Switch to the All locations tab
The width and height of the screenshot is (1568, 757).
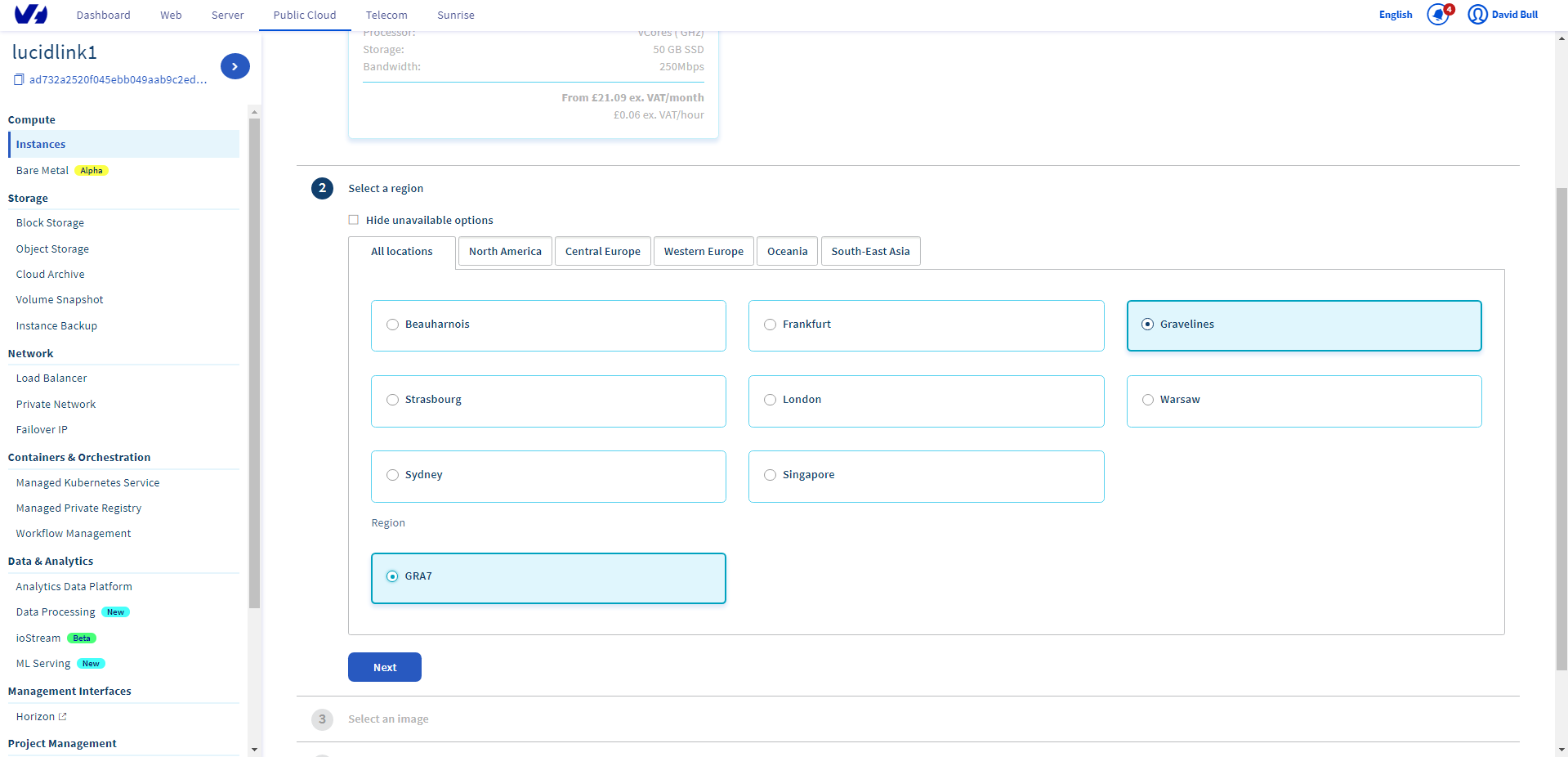(x=402, y=252)
